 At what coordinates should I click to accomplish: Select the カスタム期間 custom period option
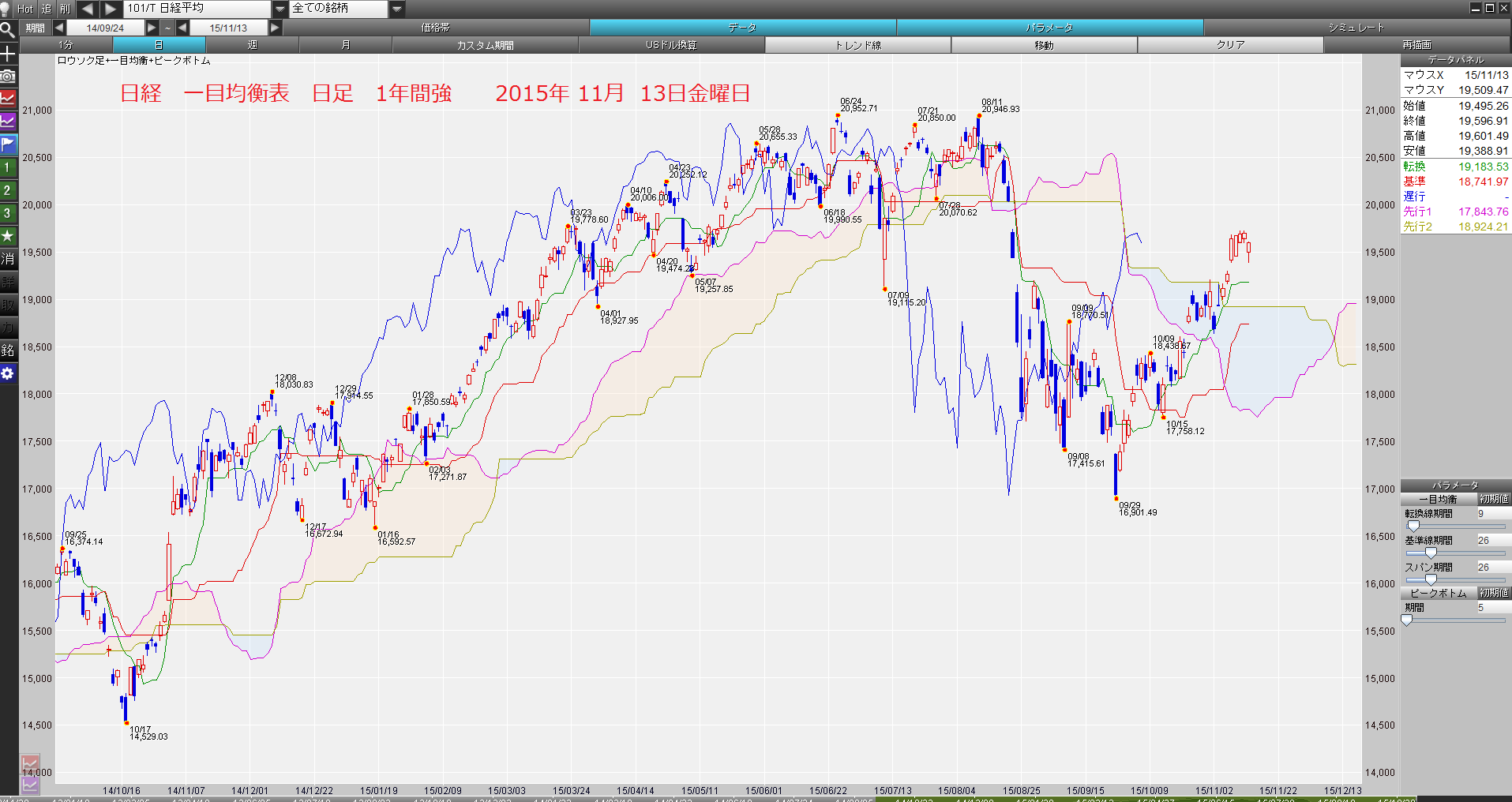486,45
